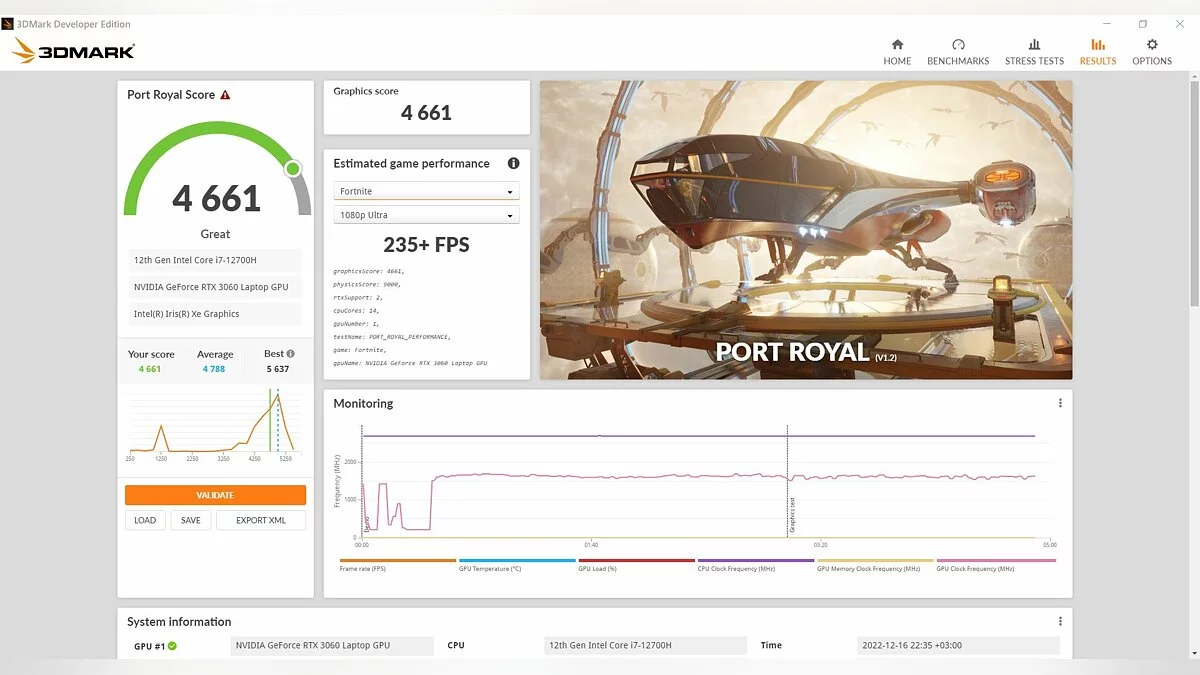Click the warning icon next to Port Royal Score
This screenshot has width=1200, height=675.
click(x=225, y=95)
